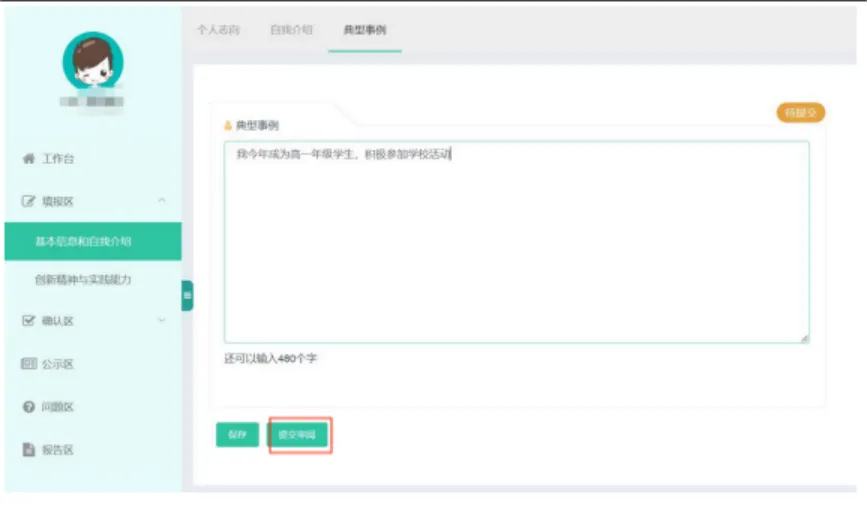This screenshot has height=506, width=867.
Task: Click the user avatar picture
Action: point(92,62)
